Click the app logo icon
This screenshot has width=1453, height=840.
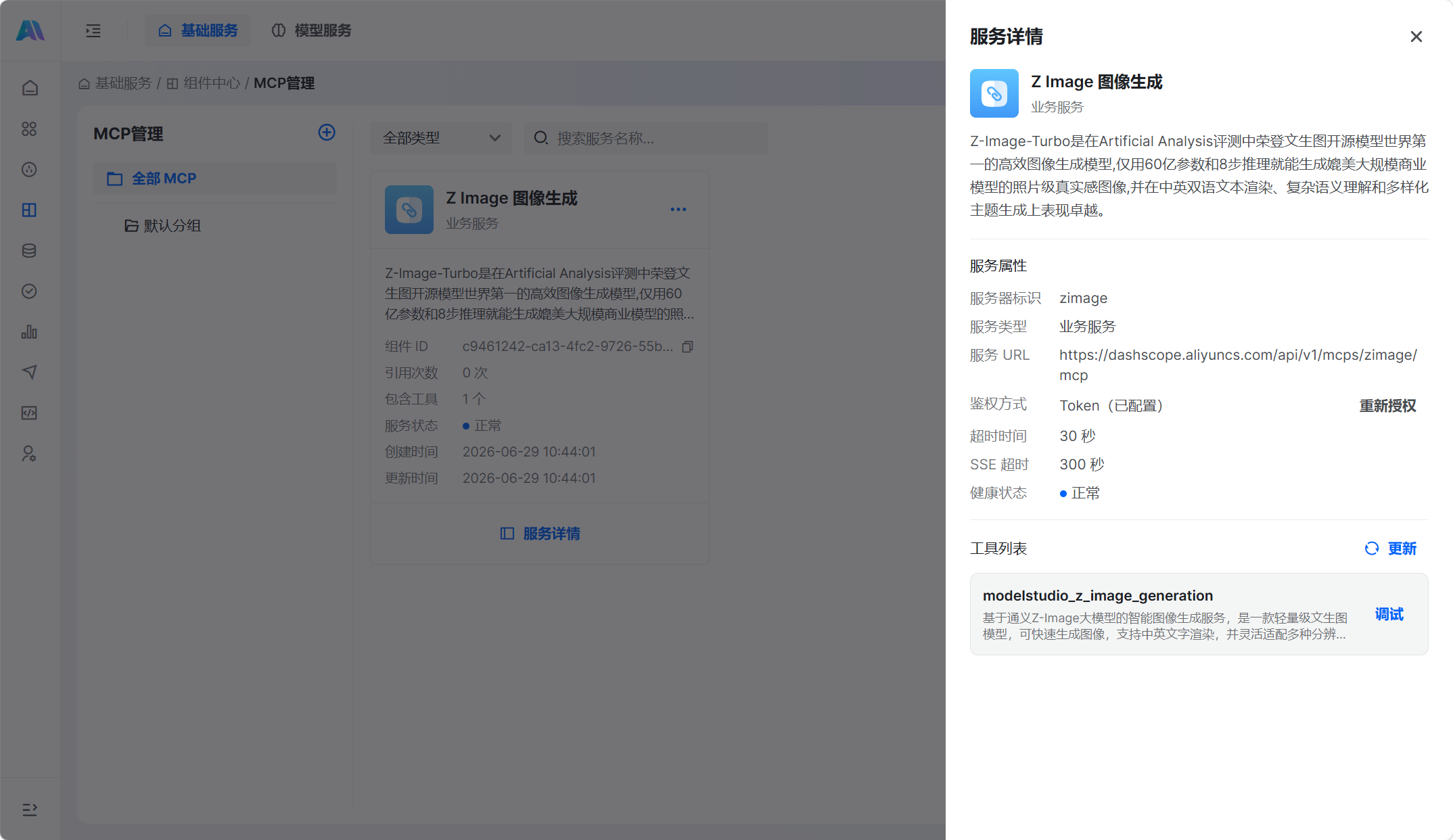(x=30, y=30)
